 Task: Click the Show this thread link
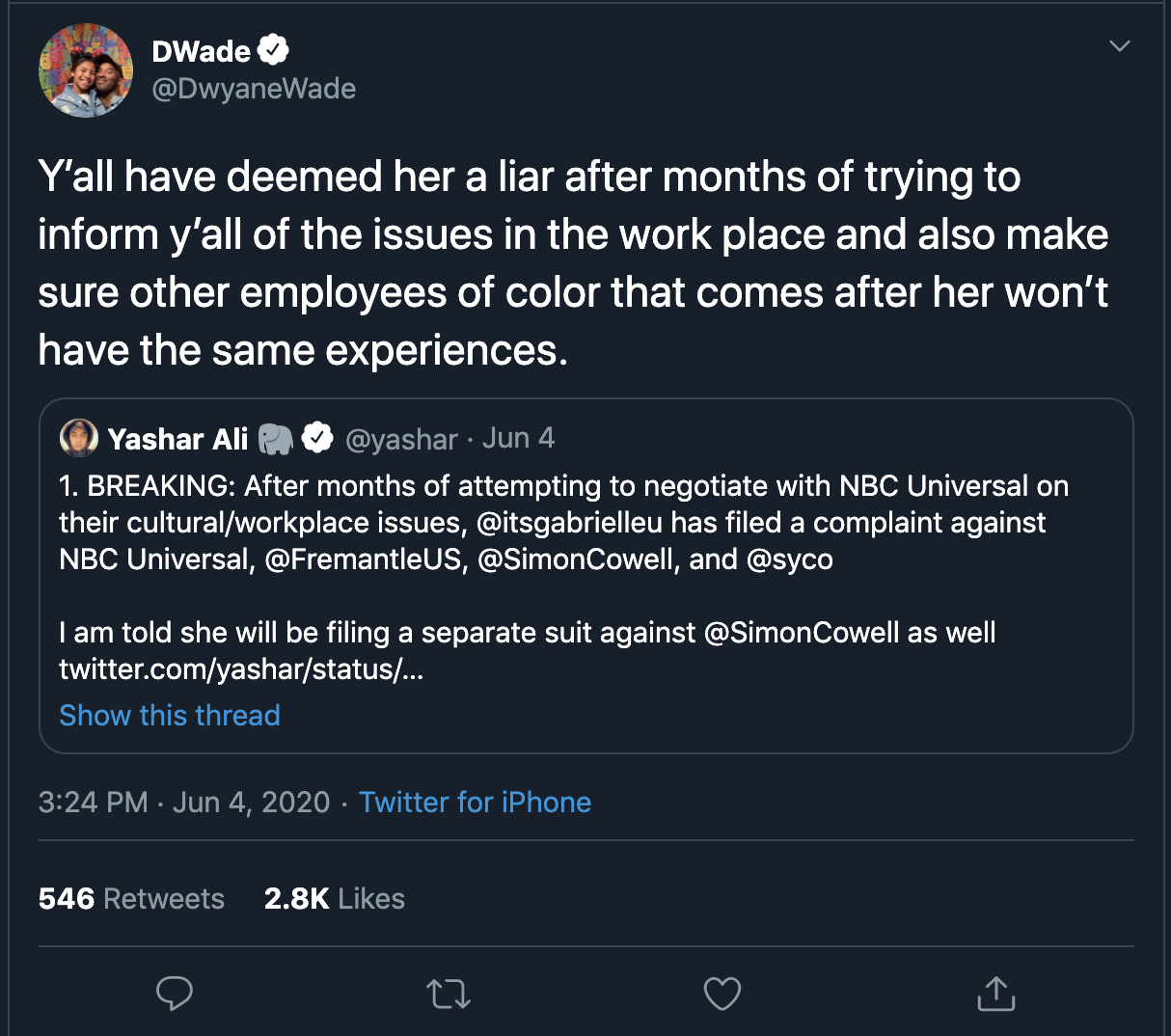point(170,715)
